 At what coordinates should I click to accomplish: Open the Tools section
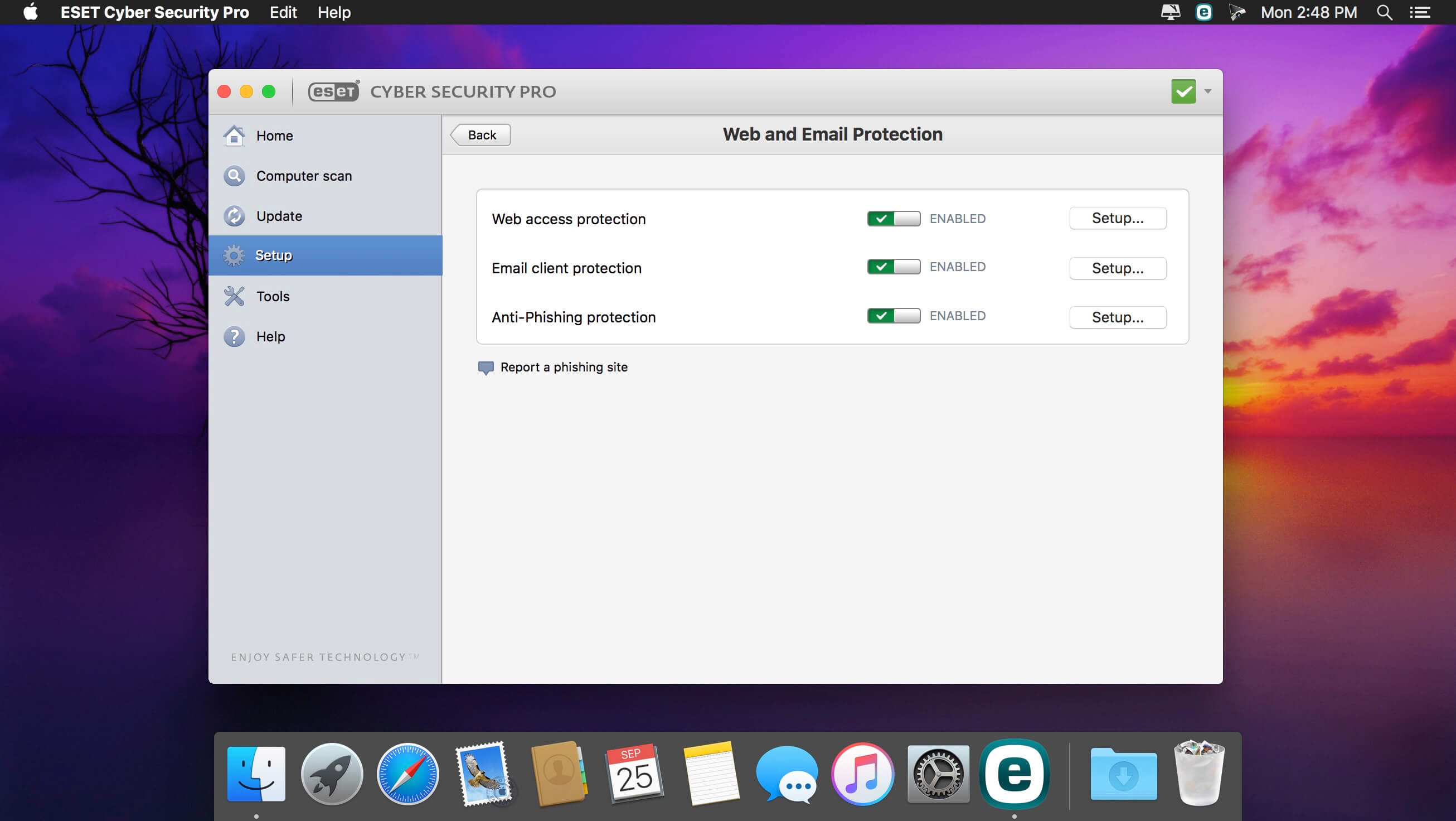pos(325,296)
